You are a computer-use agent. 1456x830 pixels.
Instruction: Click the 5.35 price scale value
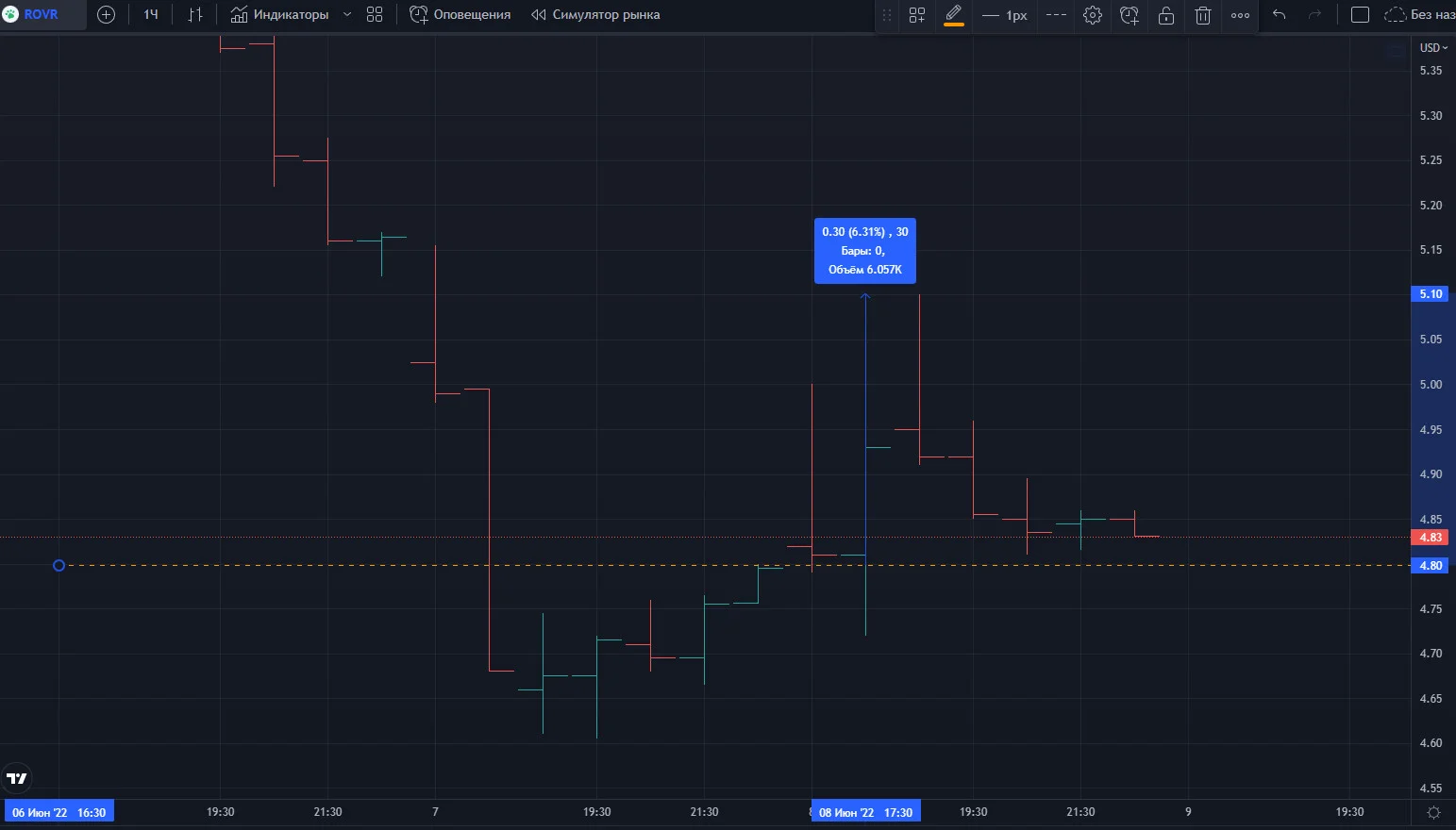click(x=1431, y=71)
